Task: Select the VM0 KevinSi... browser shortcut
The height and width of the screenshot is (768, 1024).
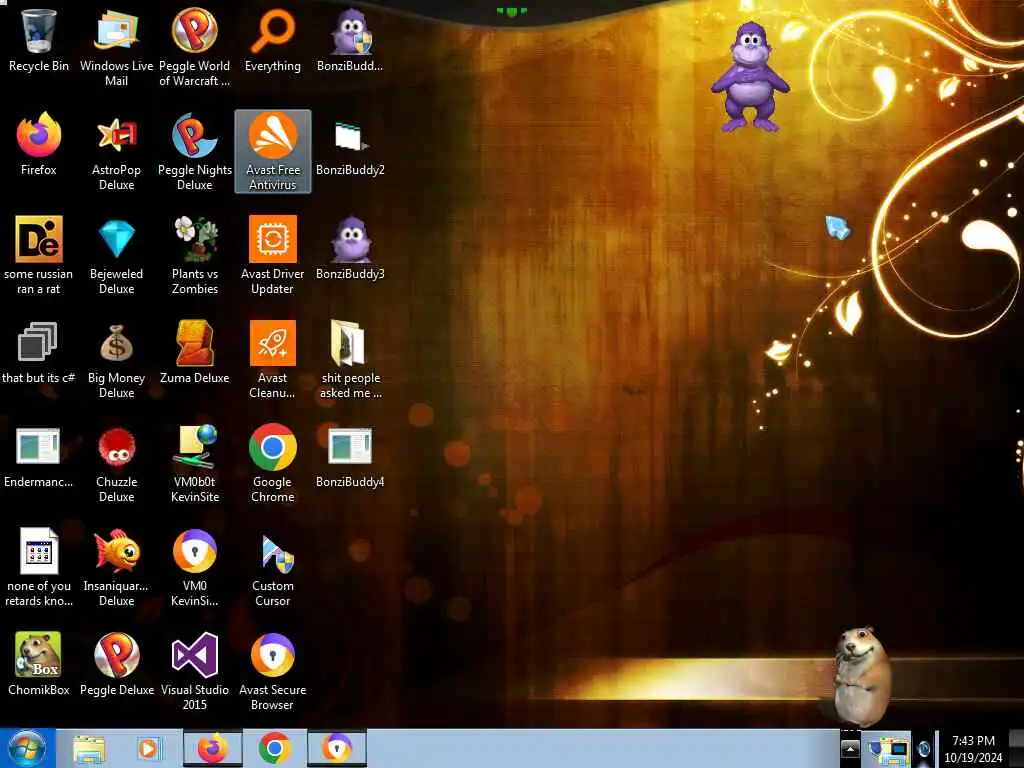Action: 195,568
